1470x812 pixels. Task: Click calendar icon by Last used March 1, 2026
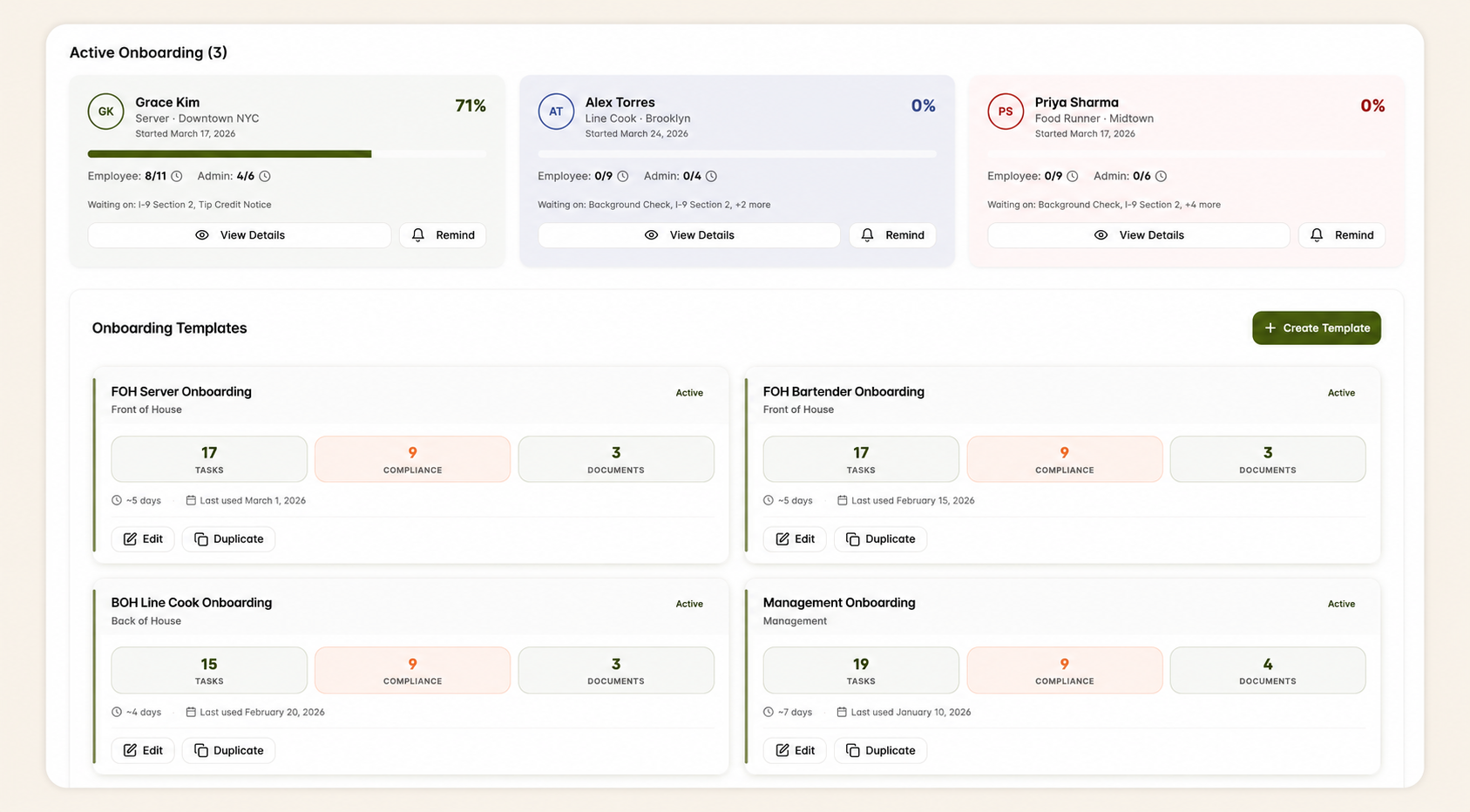[191, 500]
